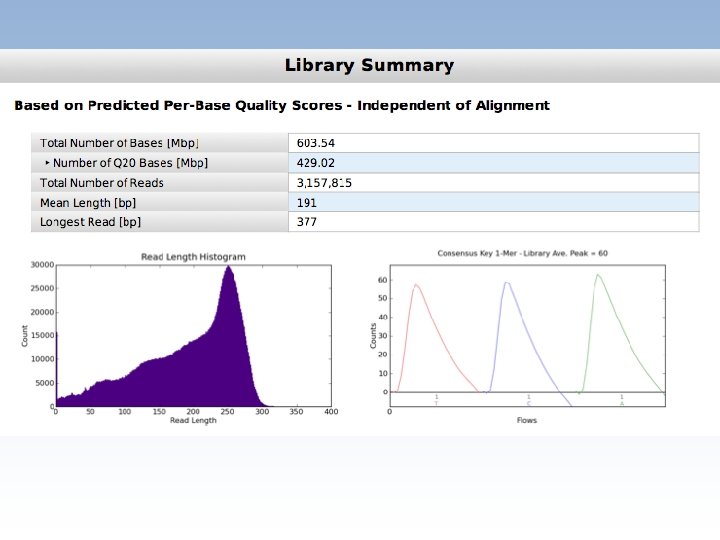Open the Consensus Key 1-Mer plot

(518, 337)
